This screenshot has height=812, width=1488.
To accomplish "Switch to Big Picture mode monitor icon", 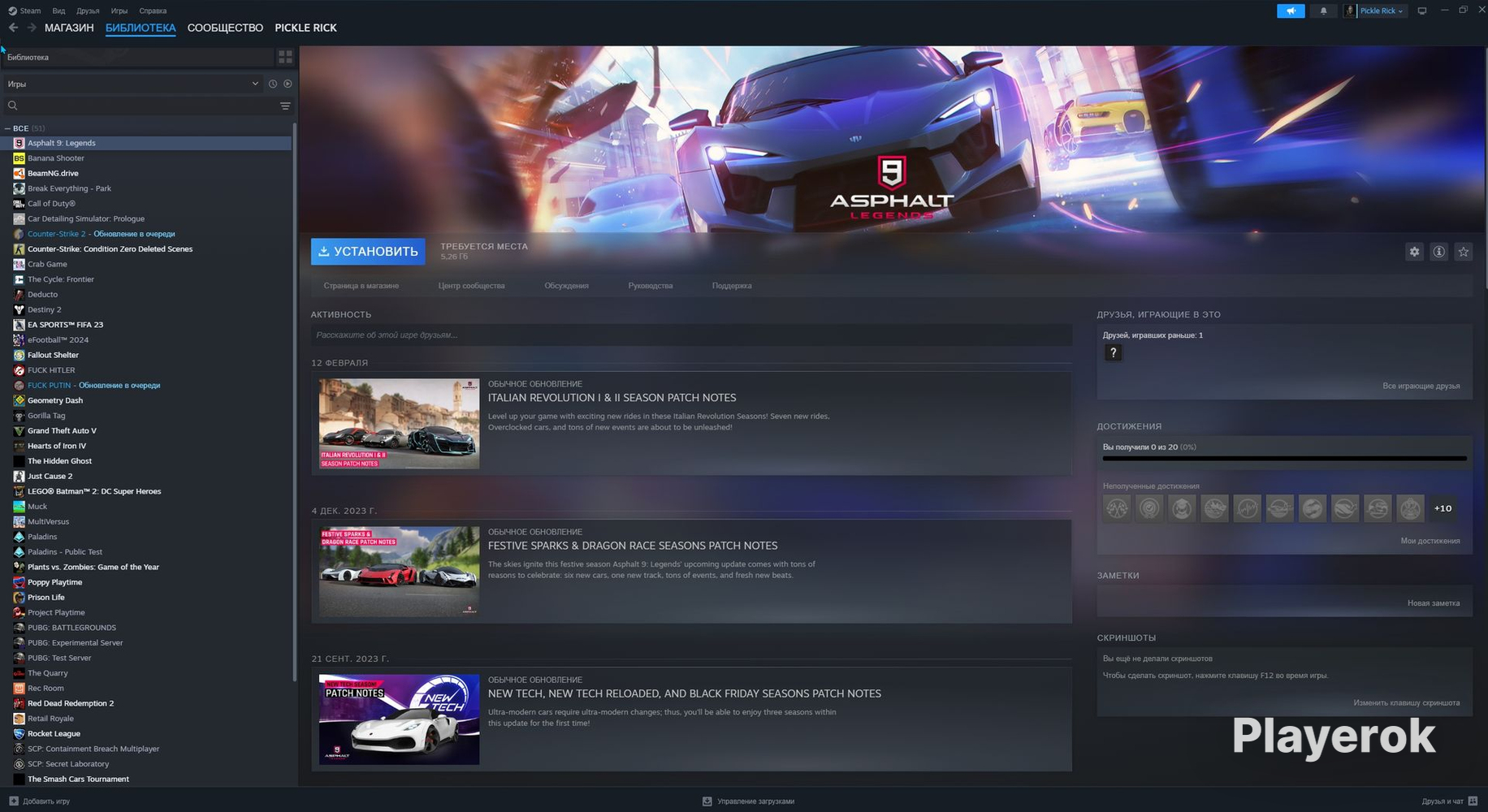I will (x=1421, y=11).
